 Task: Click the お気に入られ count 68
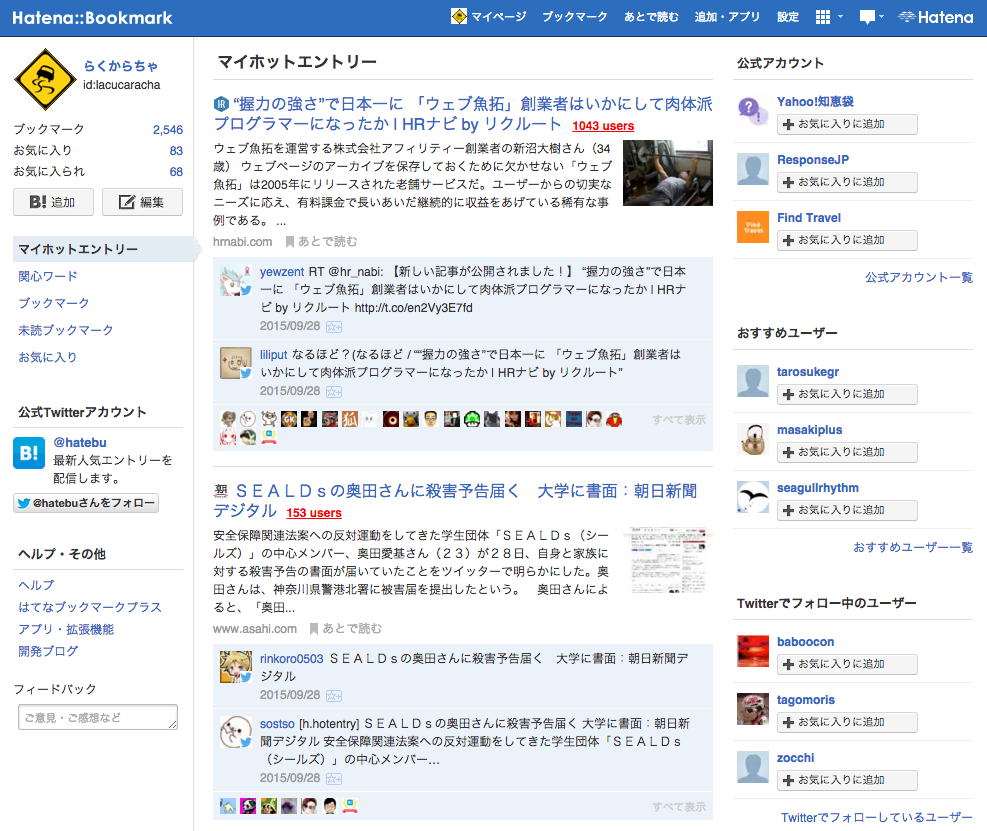176,171
